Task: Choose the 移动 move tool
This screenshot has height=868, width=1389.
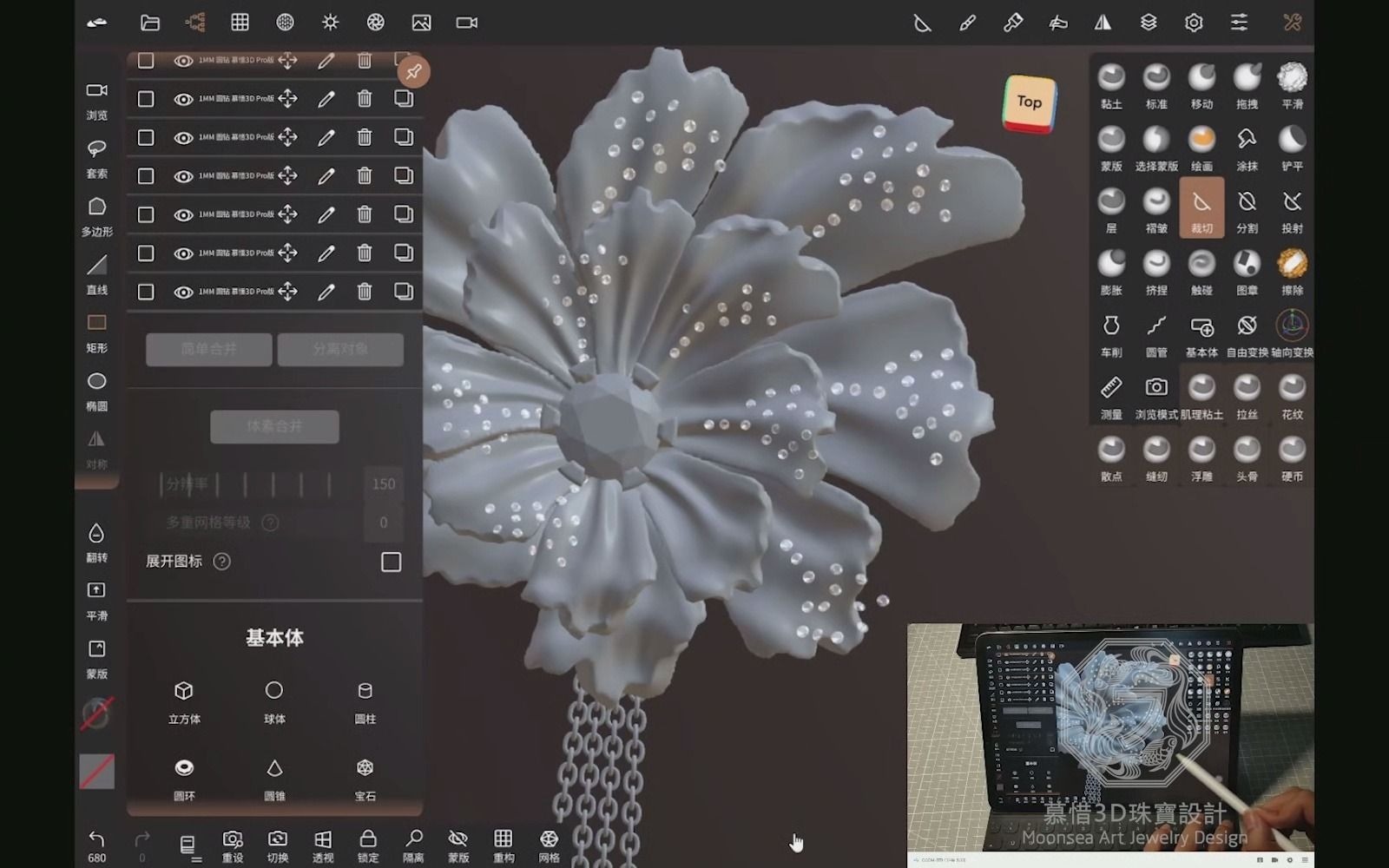Action: (x=1201, y=85)
